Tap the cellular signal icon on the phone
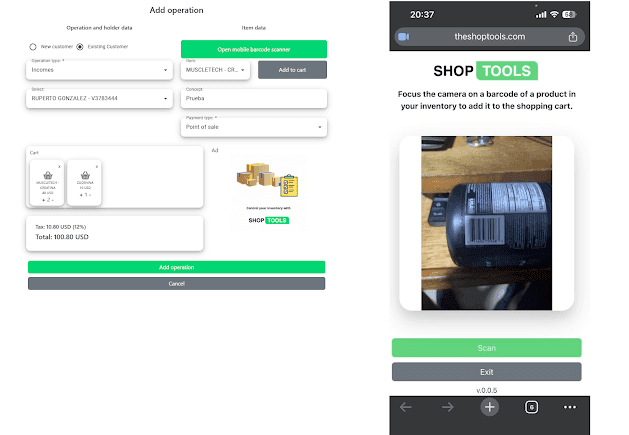This screenshot has height=435, width=629. point(541,14)
